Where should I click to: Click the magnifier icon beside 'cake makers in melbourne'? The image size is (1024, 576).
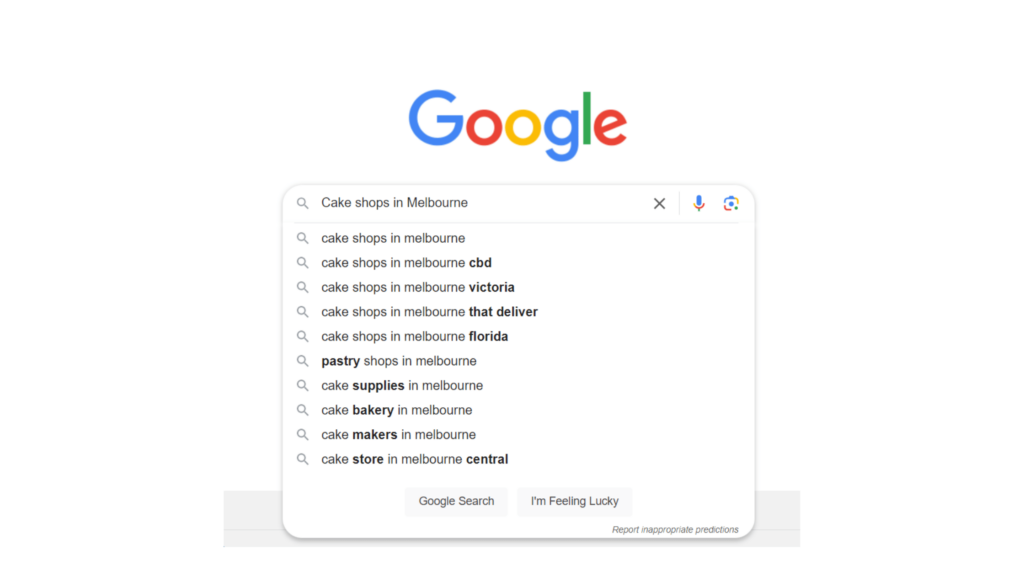302,434
